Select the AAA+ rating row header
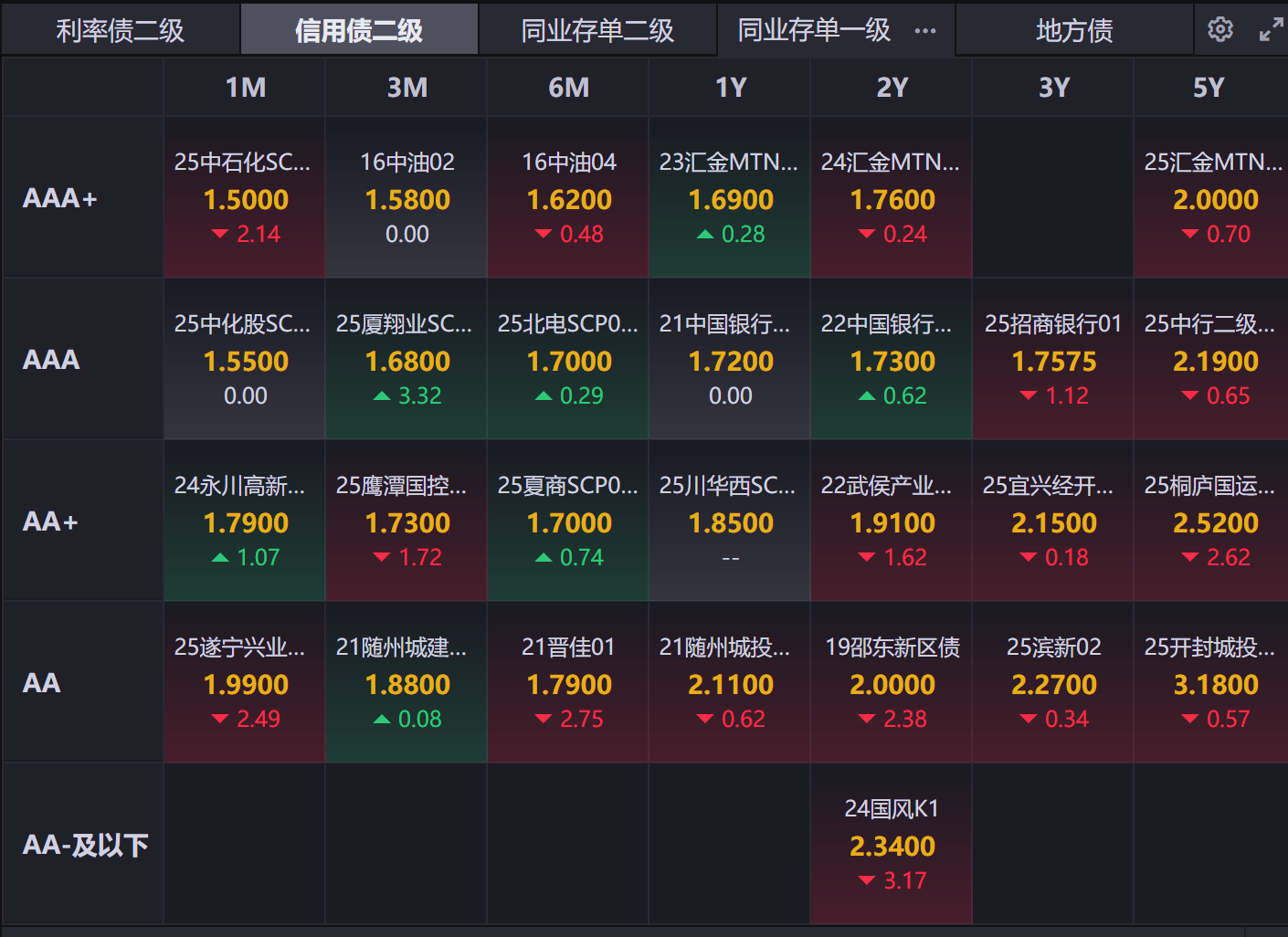 pos(60,198)
